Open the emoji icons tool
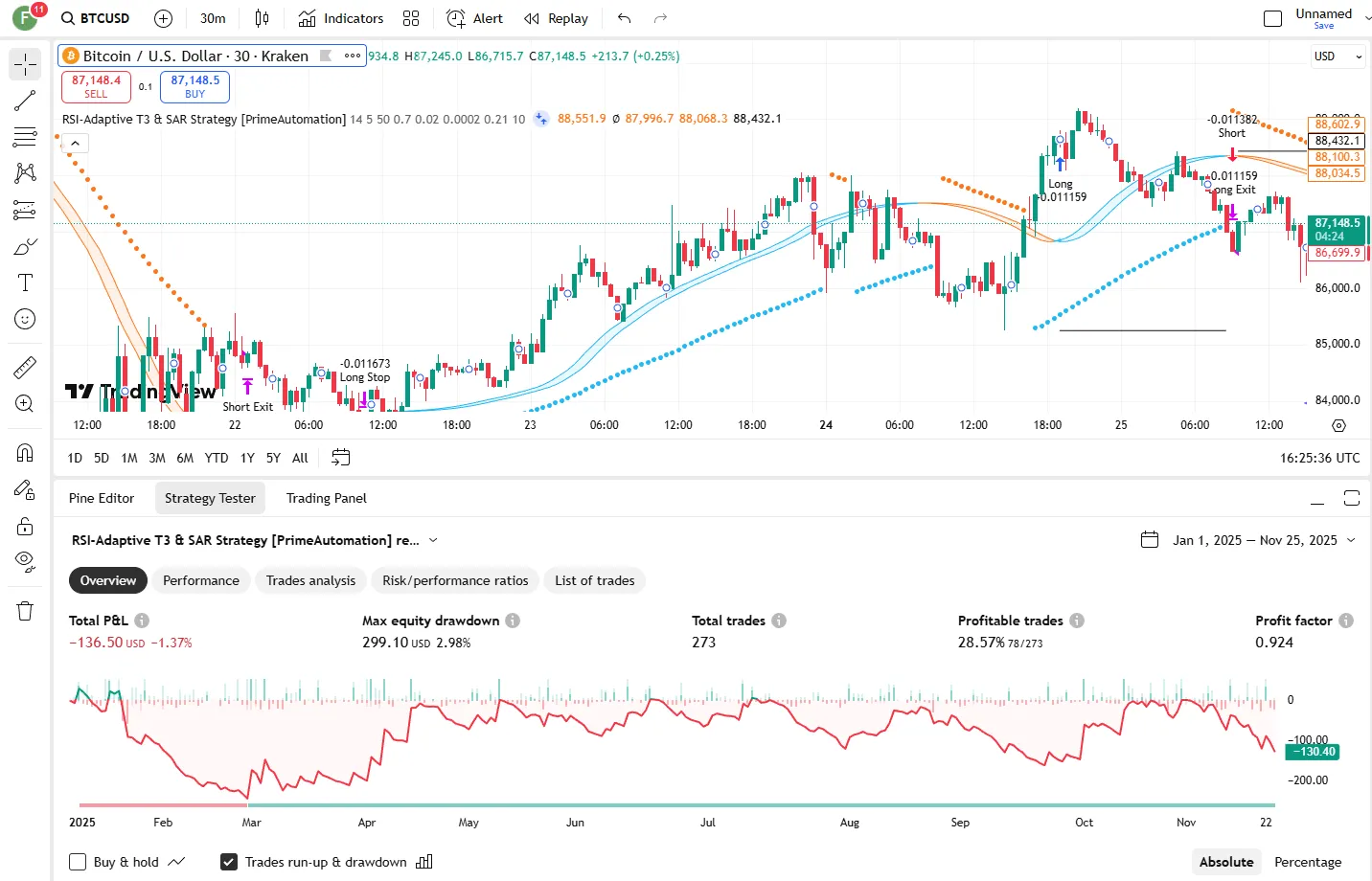Screen dimensions: 1372x881 pos(25,319)
